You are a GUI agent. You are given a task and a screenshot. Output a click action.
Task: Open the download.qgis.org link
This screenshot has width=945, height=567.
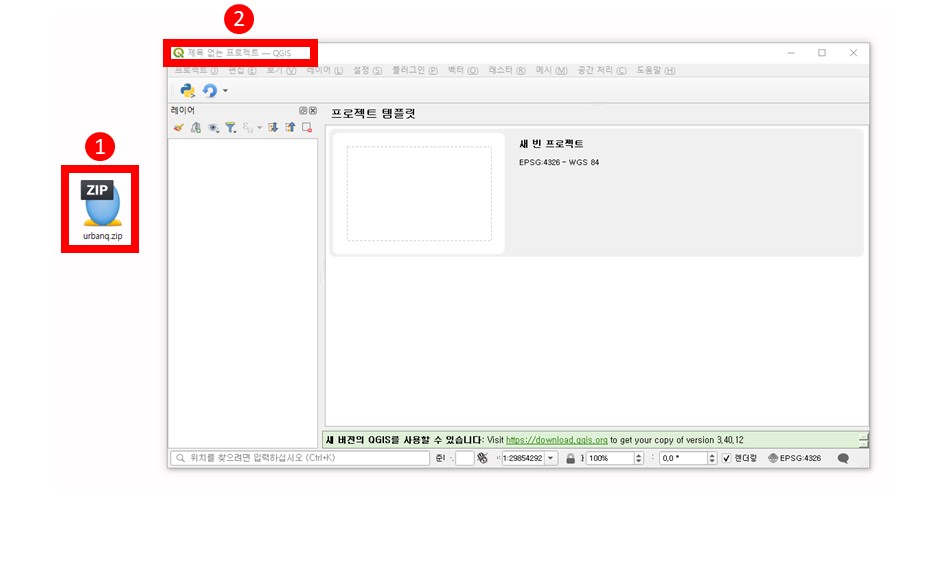point(556,440)
